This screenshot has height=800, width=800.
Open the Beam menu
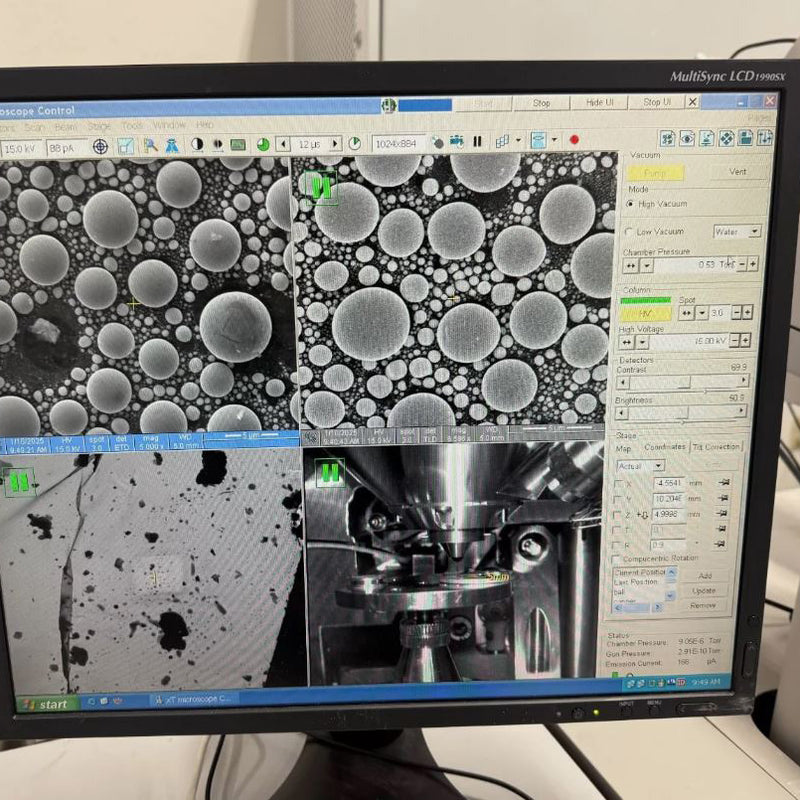click(x=66, y=127)
